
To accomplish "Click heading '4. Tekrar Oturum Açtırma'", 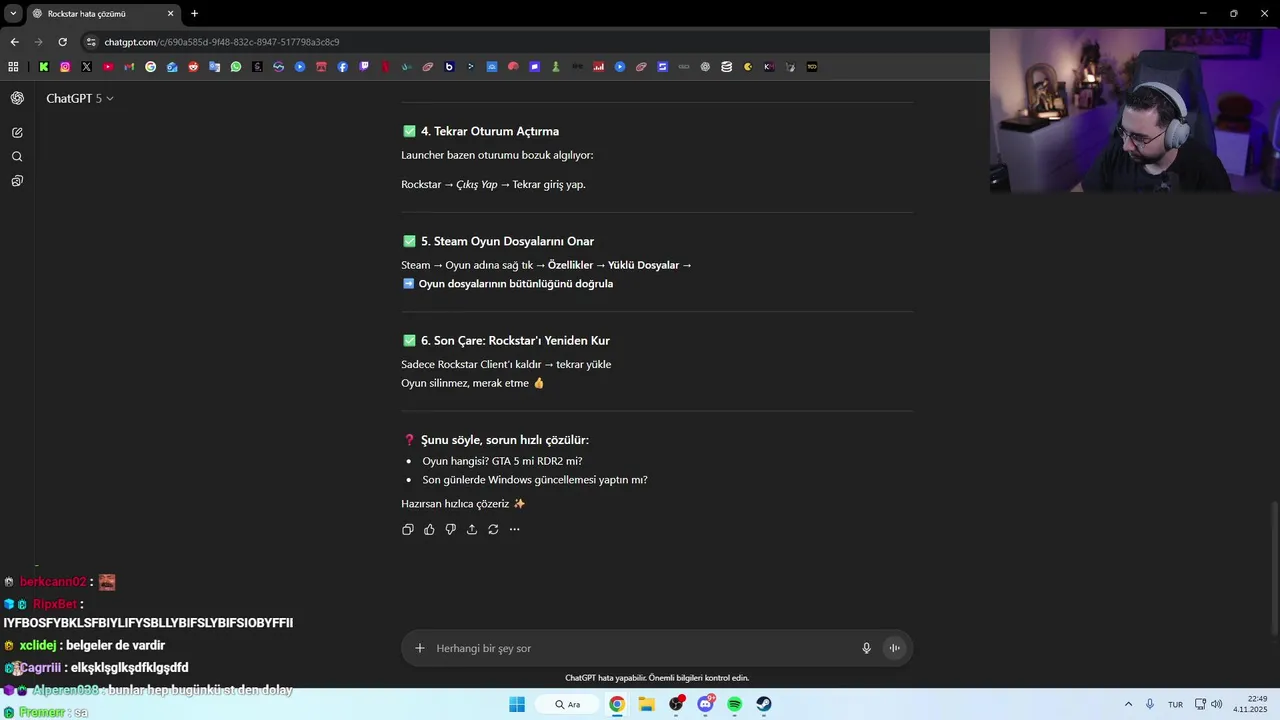I will point(490,131).
